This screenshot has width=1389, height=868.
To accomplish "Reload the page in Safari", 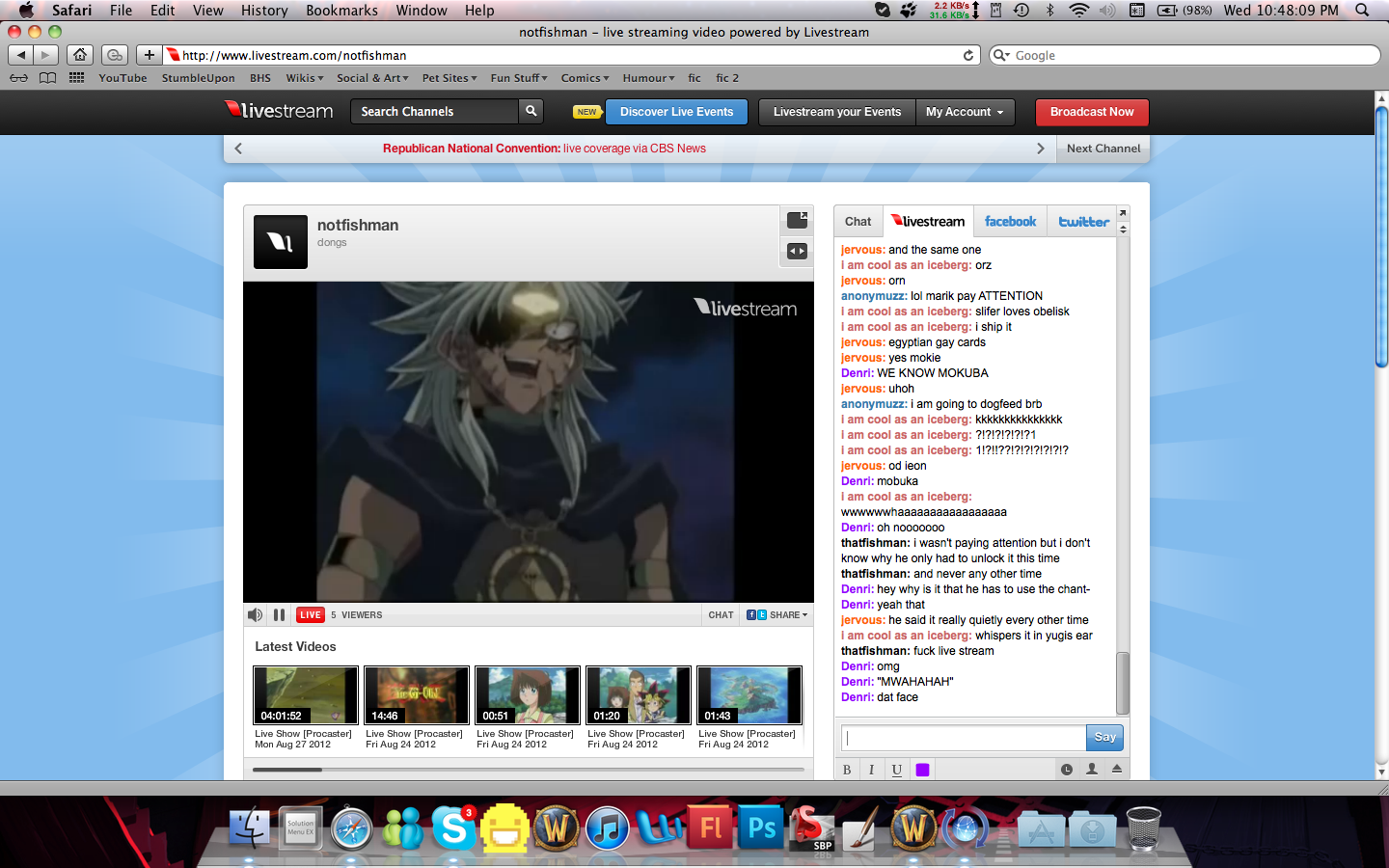I will coord(968,55).
